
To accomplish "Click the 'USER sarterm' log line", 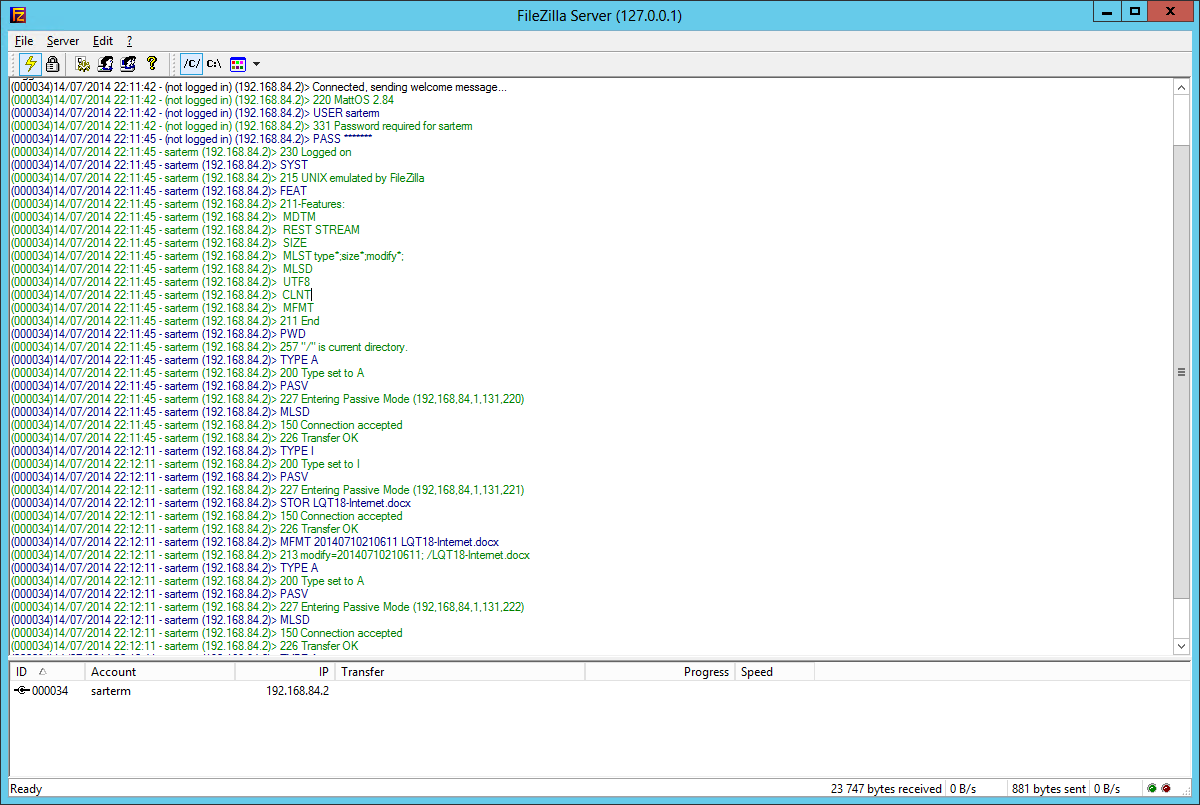I will (195, 113).
